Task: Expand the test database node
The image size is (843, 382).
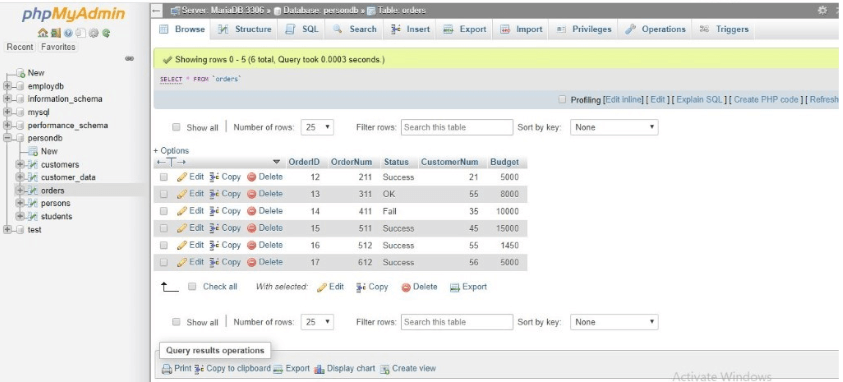Action: tap(7, 229)
